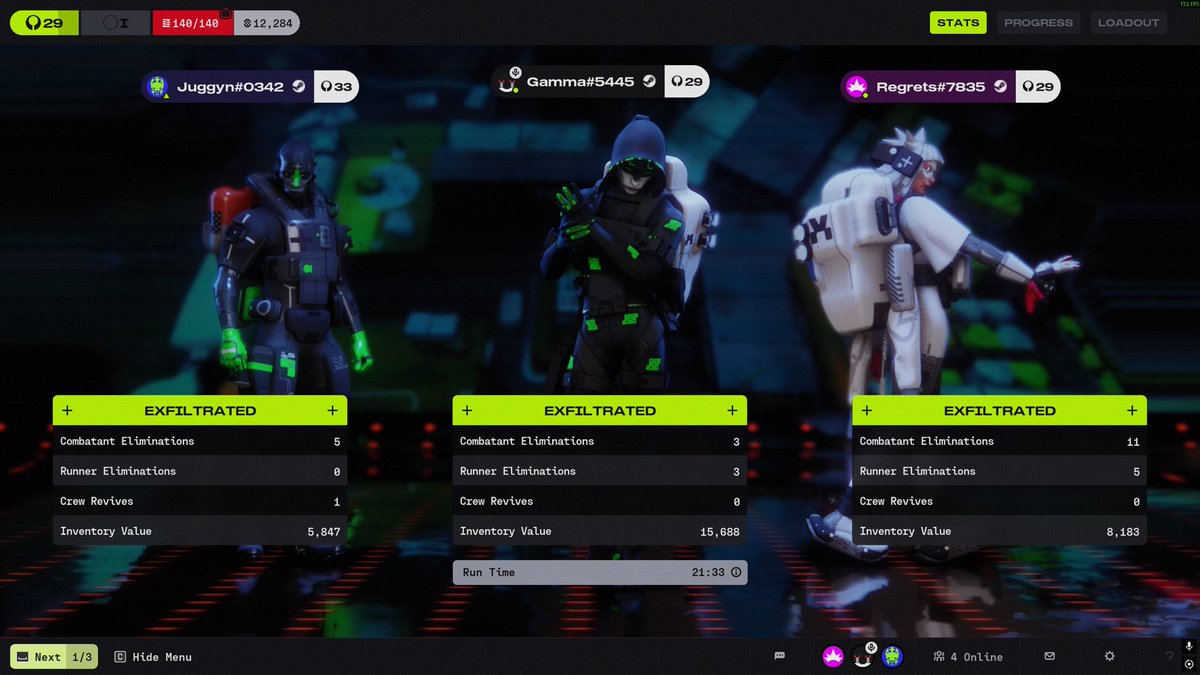Click the Hide Menu button
Screen dimensions: 1200x675
153,657
